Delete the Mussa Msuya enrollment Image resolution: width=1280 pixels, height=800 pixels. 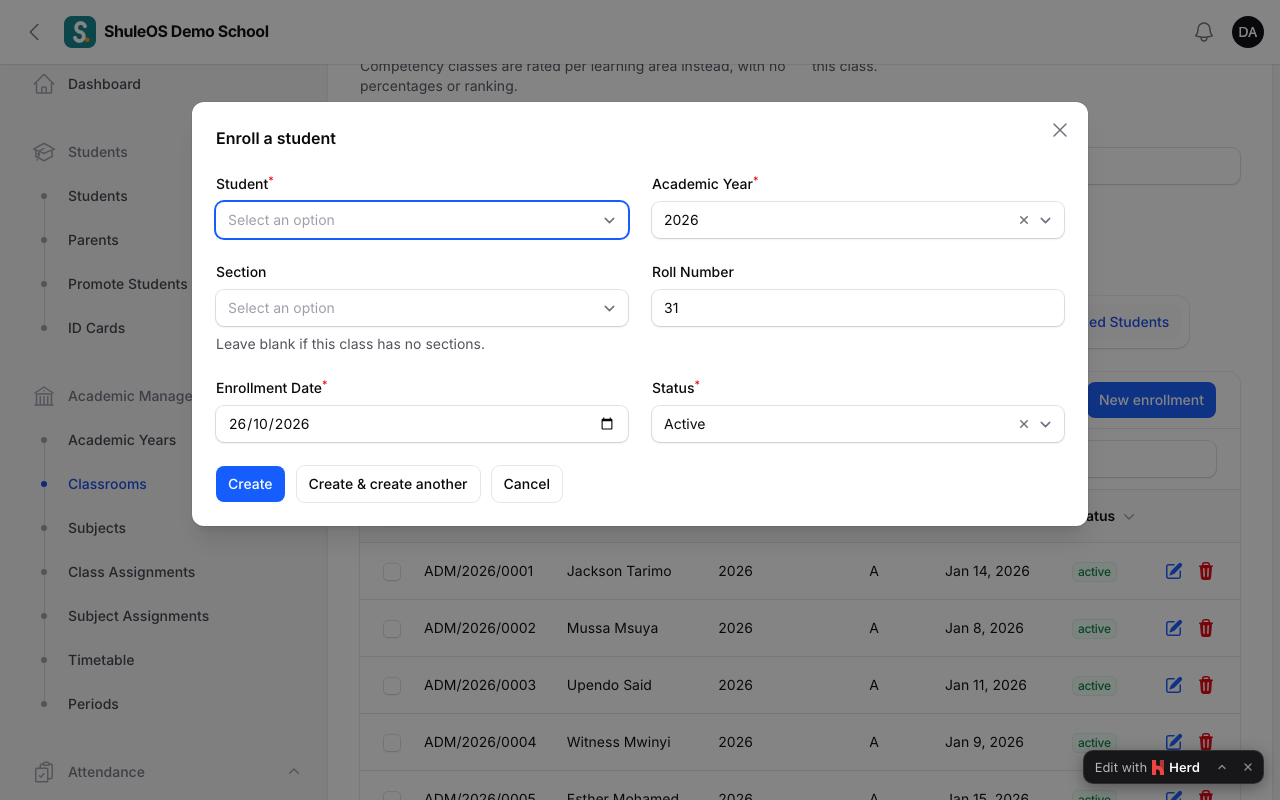pos(1206,628)
